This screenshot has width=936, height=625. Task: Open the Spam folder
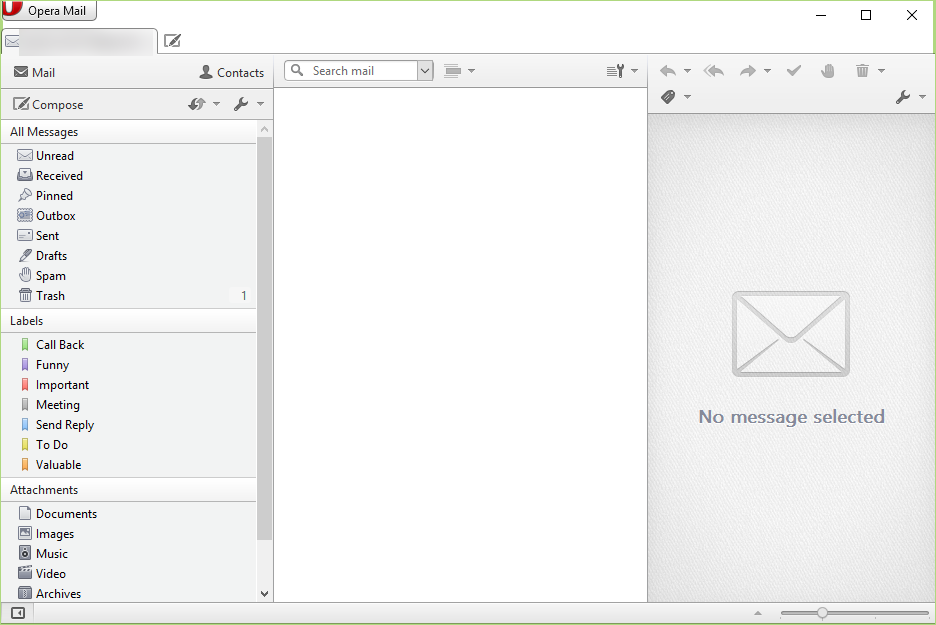tap(129, 276)
